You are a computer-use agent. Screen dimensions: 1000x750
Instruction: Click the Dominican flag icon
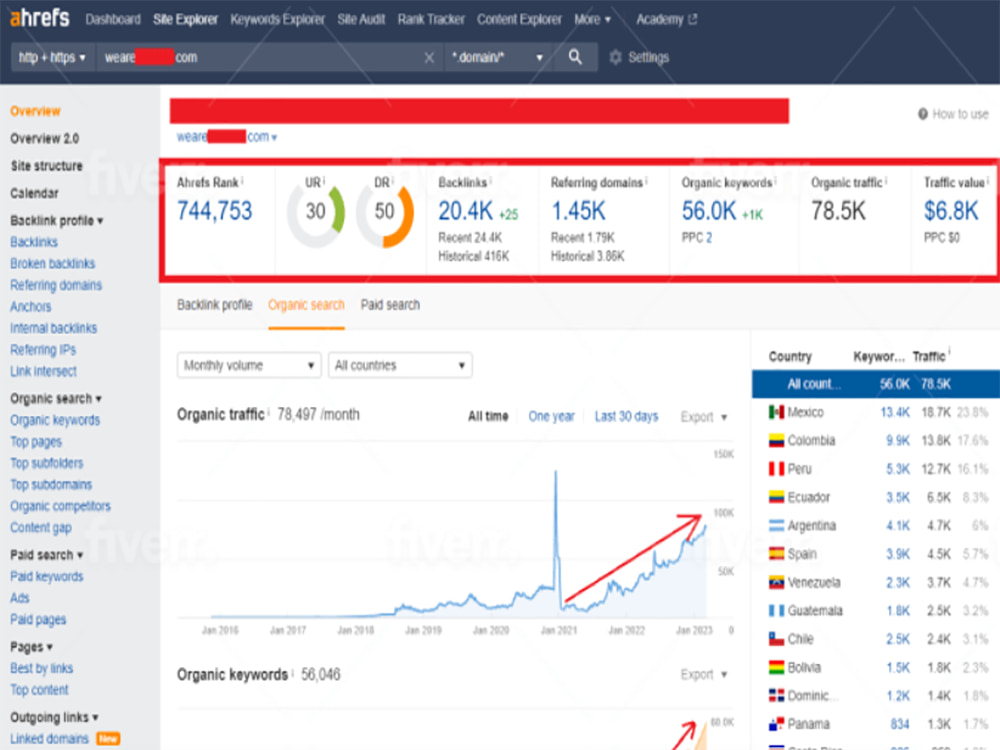click(x=776, y=696)
